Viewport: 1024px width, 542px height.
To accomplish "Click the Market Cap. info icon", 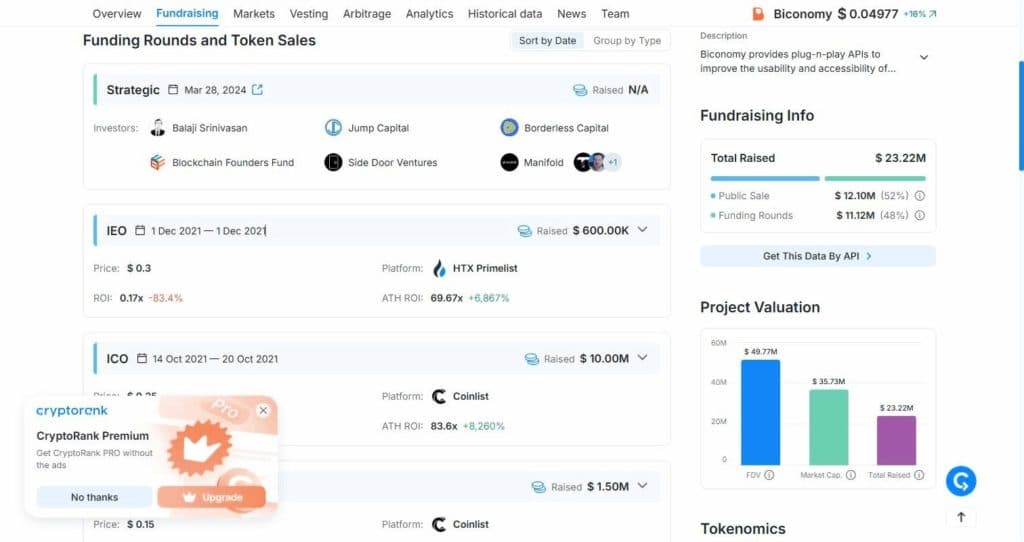I will click(850, 475).
